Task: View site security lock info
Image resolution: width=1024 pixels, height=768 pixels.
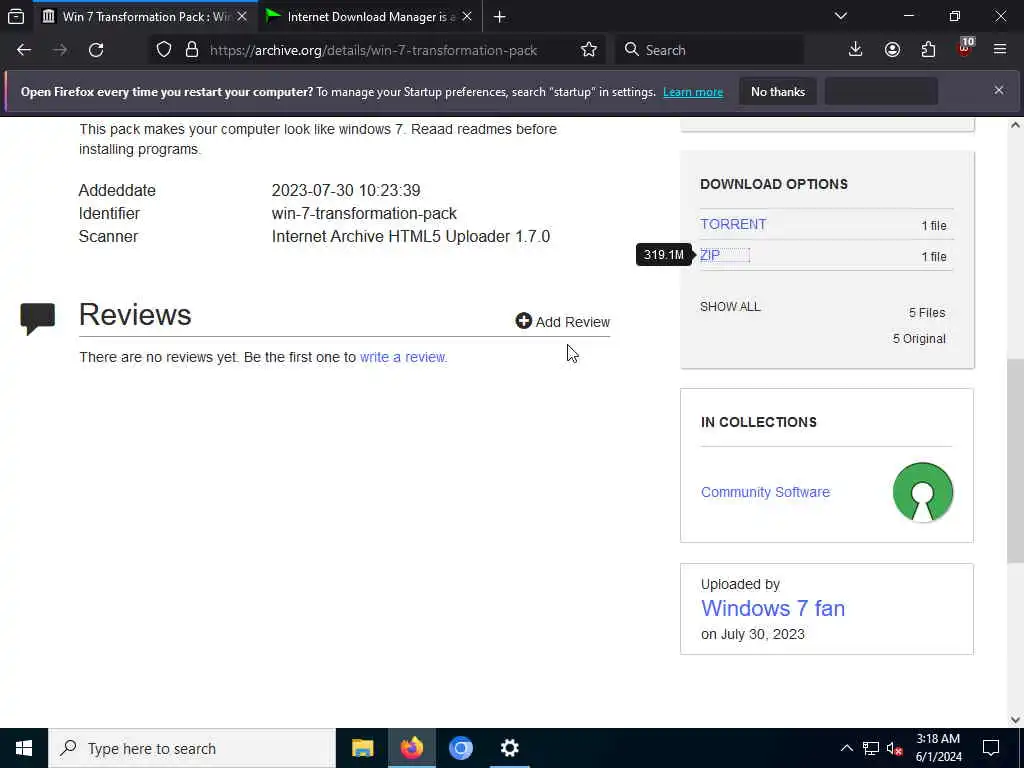Action: (191, 50)
